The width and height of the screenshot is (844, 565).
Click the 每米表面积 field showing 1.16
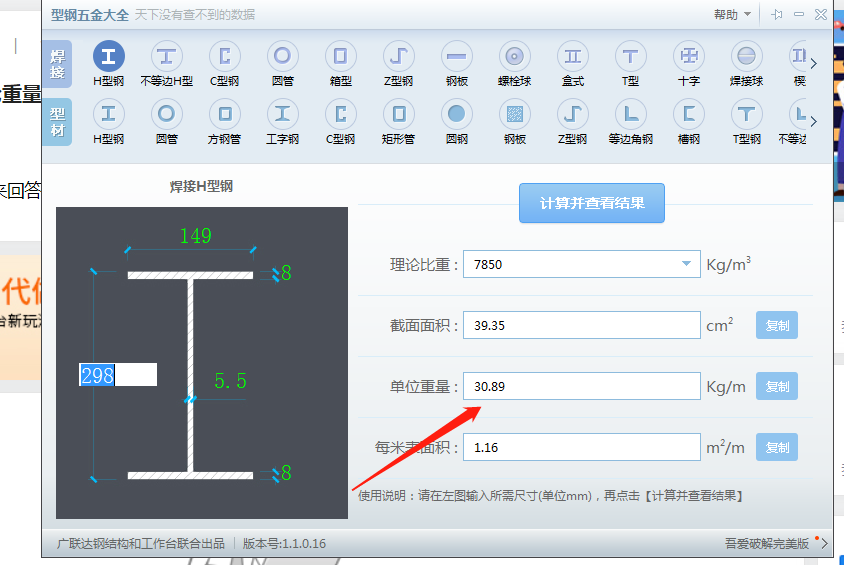click(582, 447)
